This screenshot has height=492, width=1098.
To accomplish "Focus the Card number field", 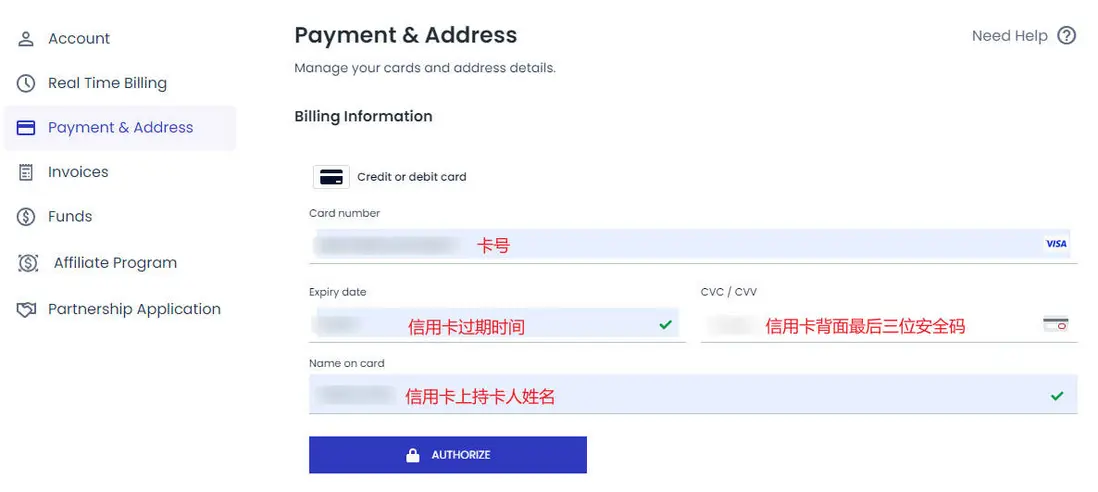I will pyautogui.click(x=680, y=244).
